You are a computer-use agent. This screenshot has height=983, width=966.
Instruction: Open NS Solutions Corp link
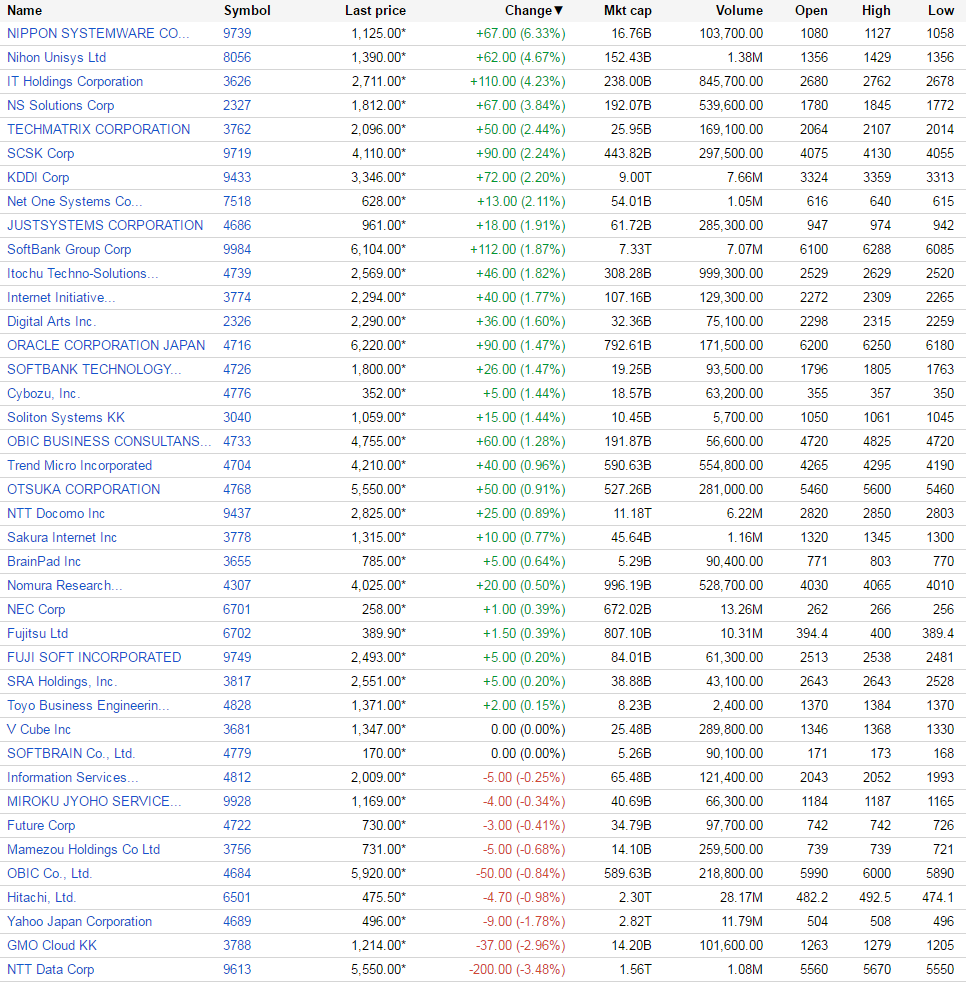[60, 105]
